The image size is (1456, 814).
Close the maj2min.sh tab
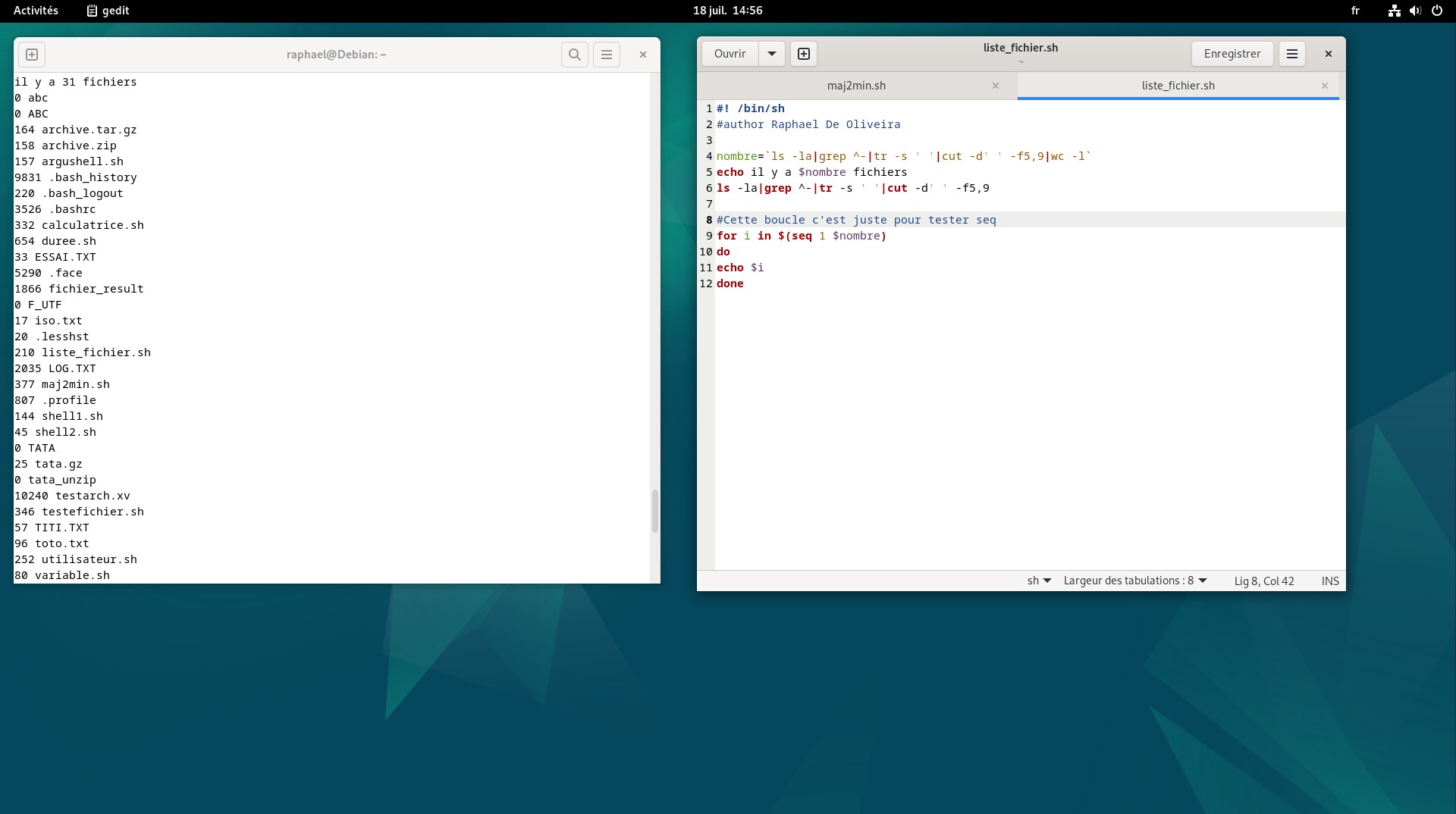[996, 86]
